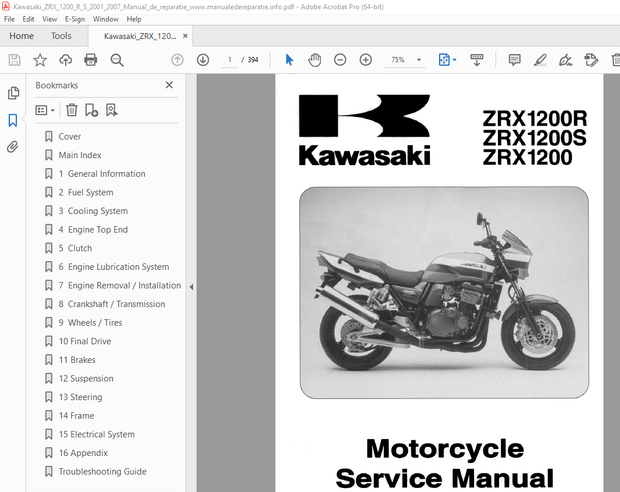Open the Edit menu

(x=28, y=19)
